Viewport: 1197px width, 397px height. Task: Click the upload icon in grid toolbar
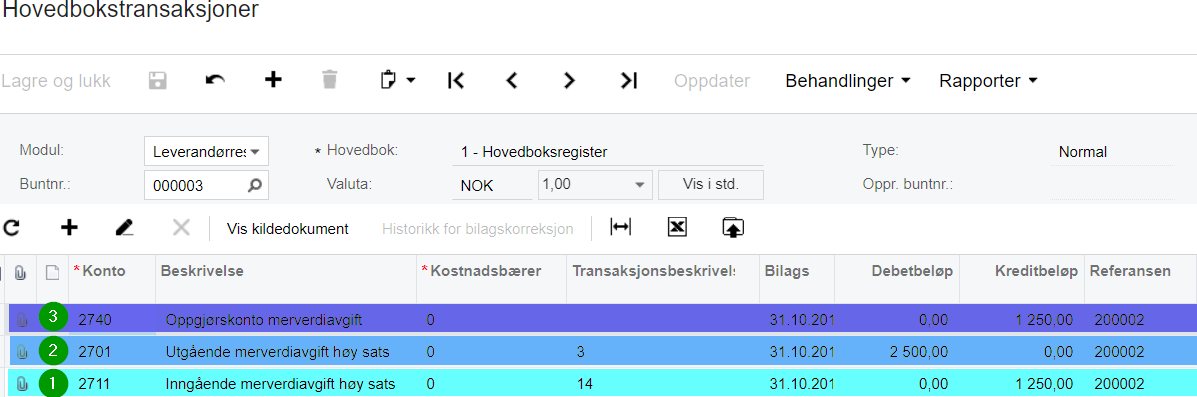click(733, 228)
